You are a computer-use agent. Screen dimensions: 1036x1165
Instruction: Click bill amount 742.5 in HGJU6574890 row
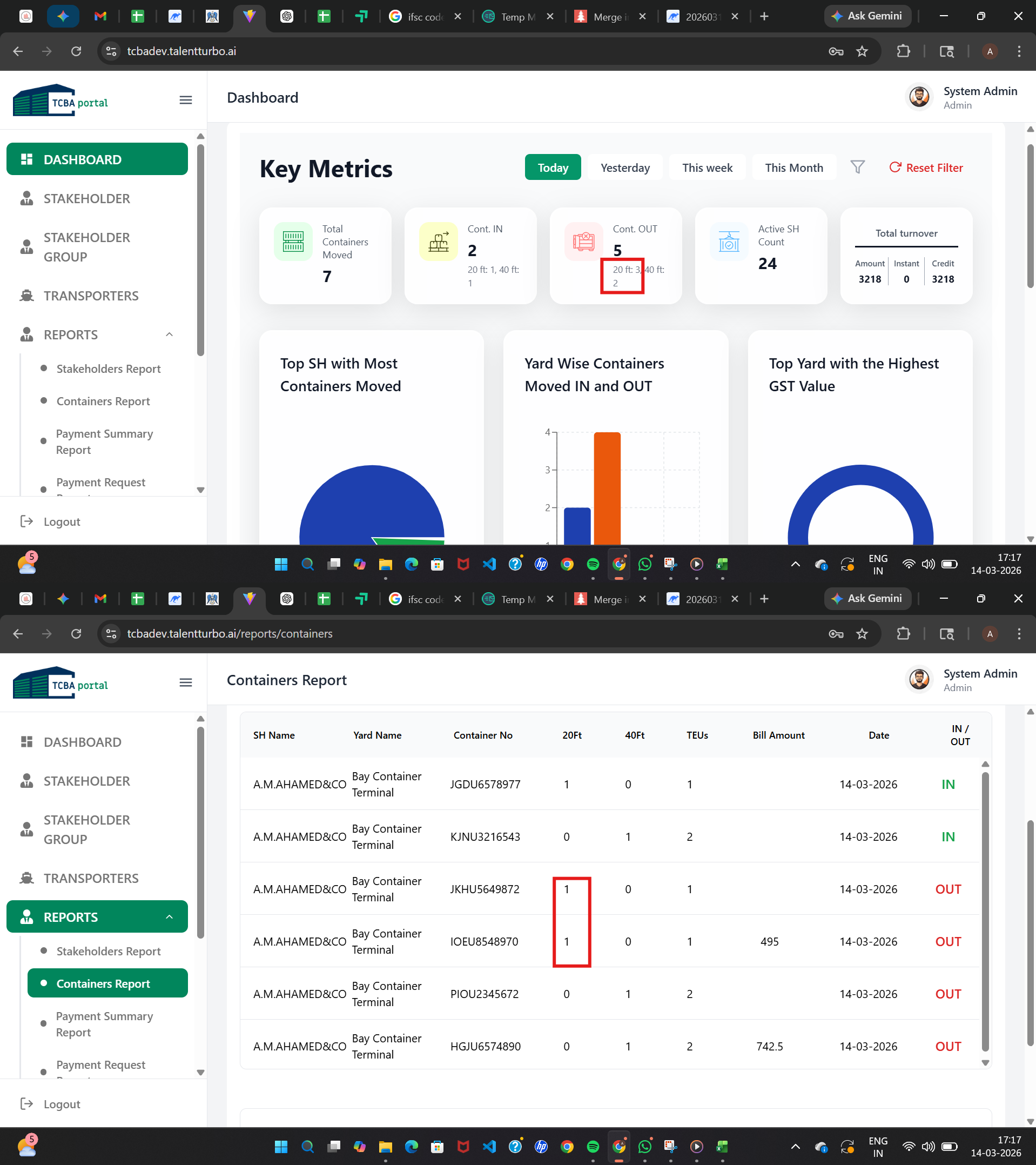(769, 1047)
